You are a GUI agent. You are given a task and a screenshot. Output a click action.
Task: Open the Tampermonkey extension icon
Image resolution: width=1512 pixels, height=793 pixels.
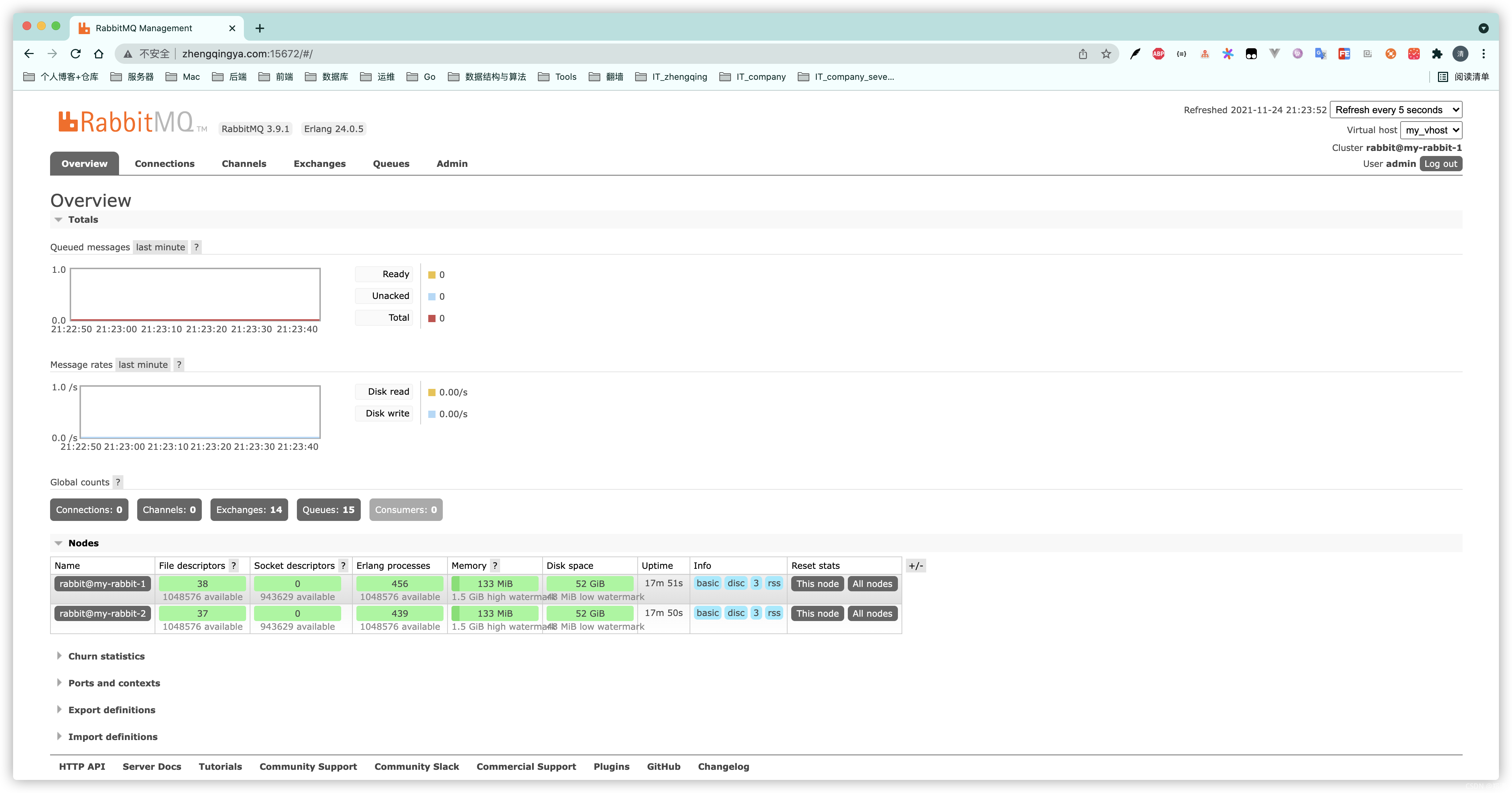coord(1251,54)
